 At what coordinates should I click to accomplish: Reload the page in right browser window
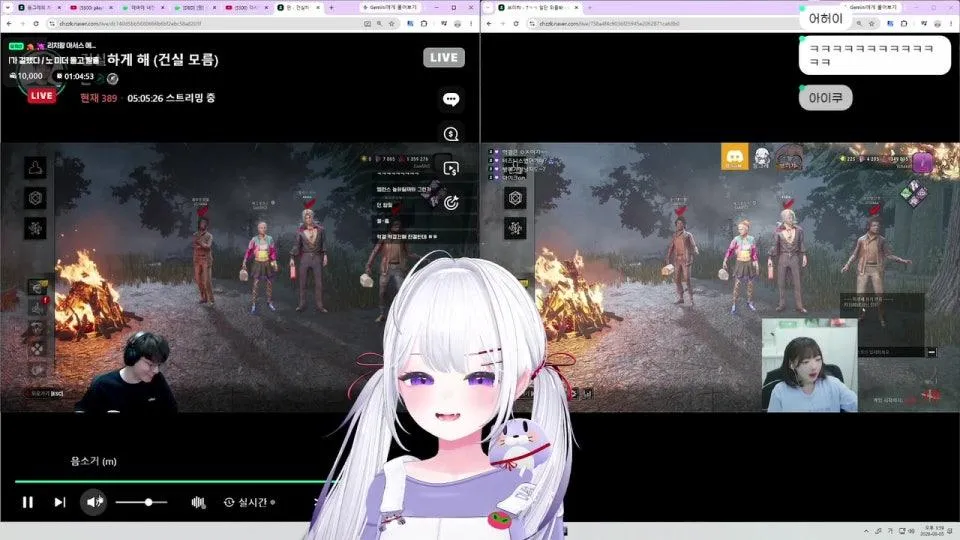(516, 23)
